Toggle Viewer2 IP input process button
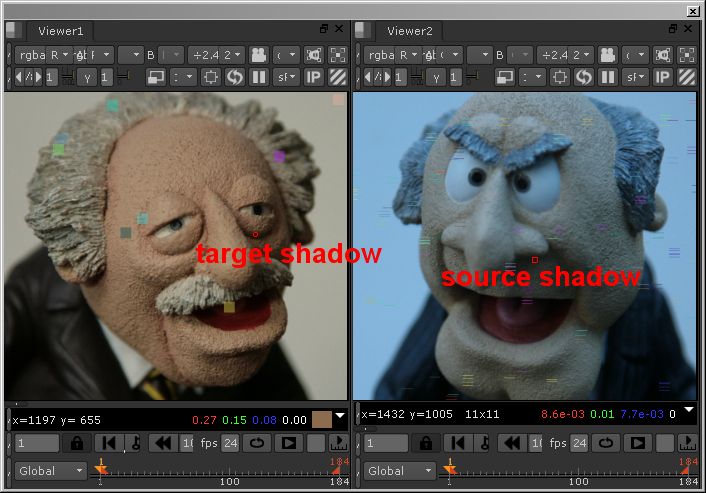Image resolution: width=706 pixels, height=493 pixels. click(663, 77)
